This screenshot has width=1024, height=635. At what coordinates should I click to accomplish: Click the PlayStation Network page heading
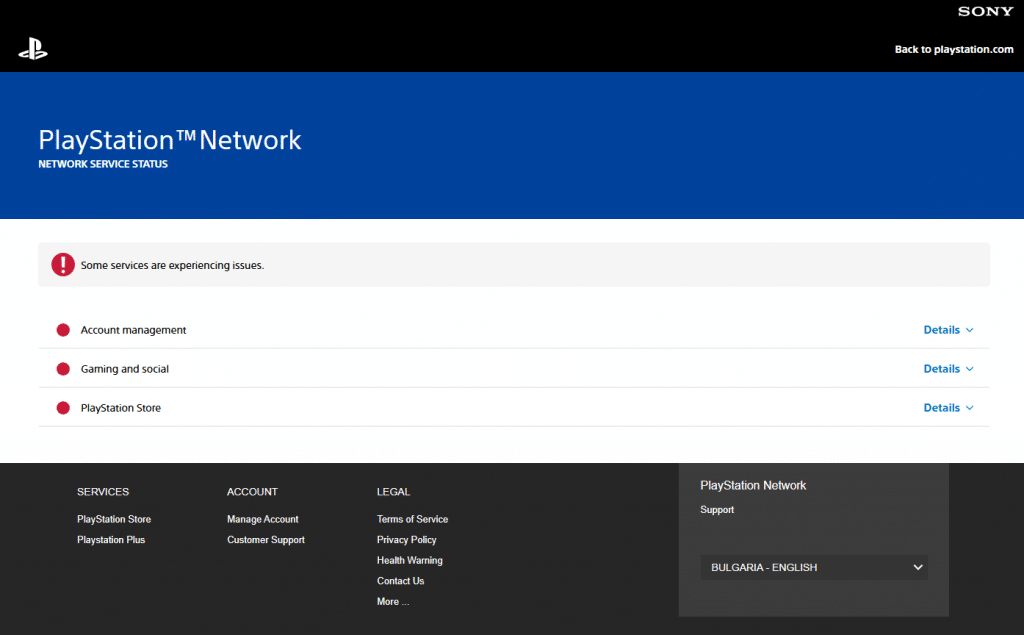[170, 140]
